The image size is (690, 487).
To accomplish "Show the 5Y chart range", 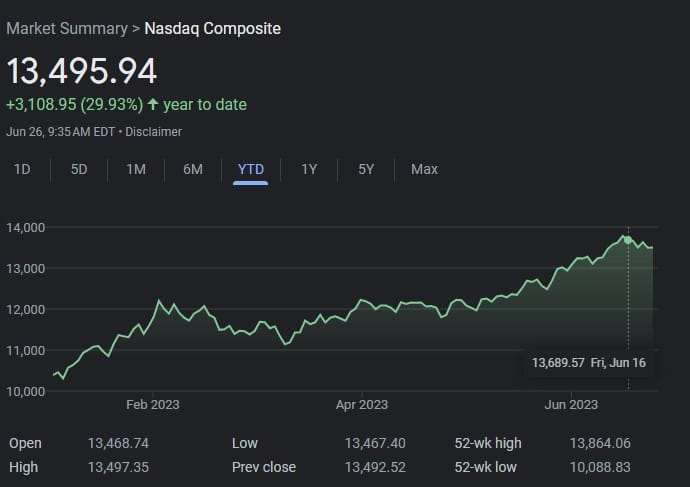I will (x=366, y=169).
